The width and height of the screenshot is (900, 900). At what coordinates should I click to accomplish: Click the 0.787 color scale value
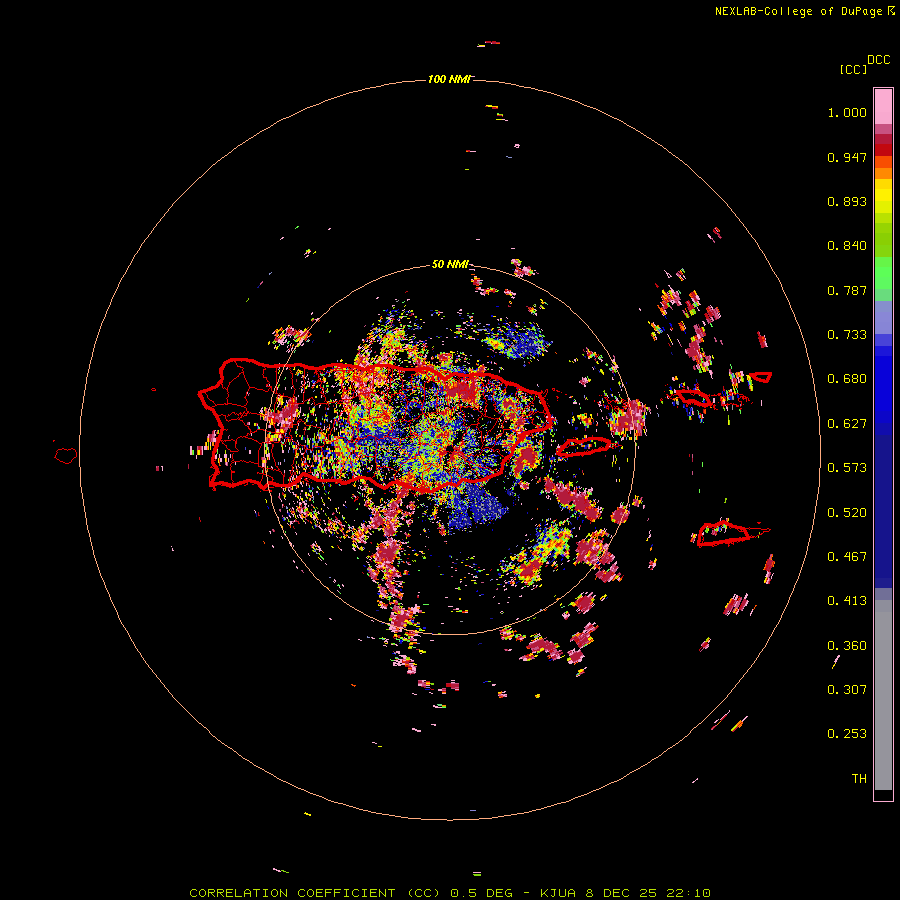pos(847,290)
